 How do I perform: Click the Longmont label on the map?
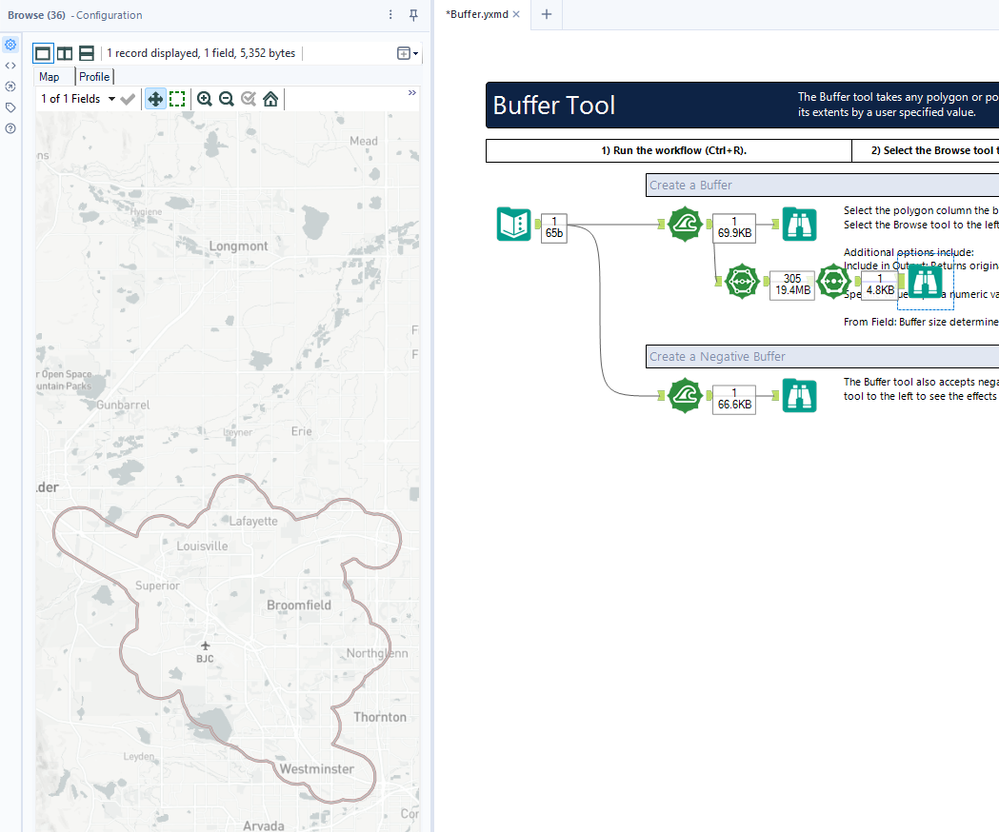pyautogui.click(x=238, y=246)
